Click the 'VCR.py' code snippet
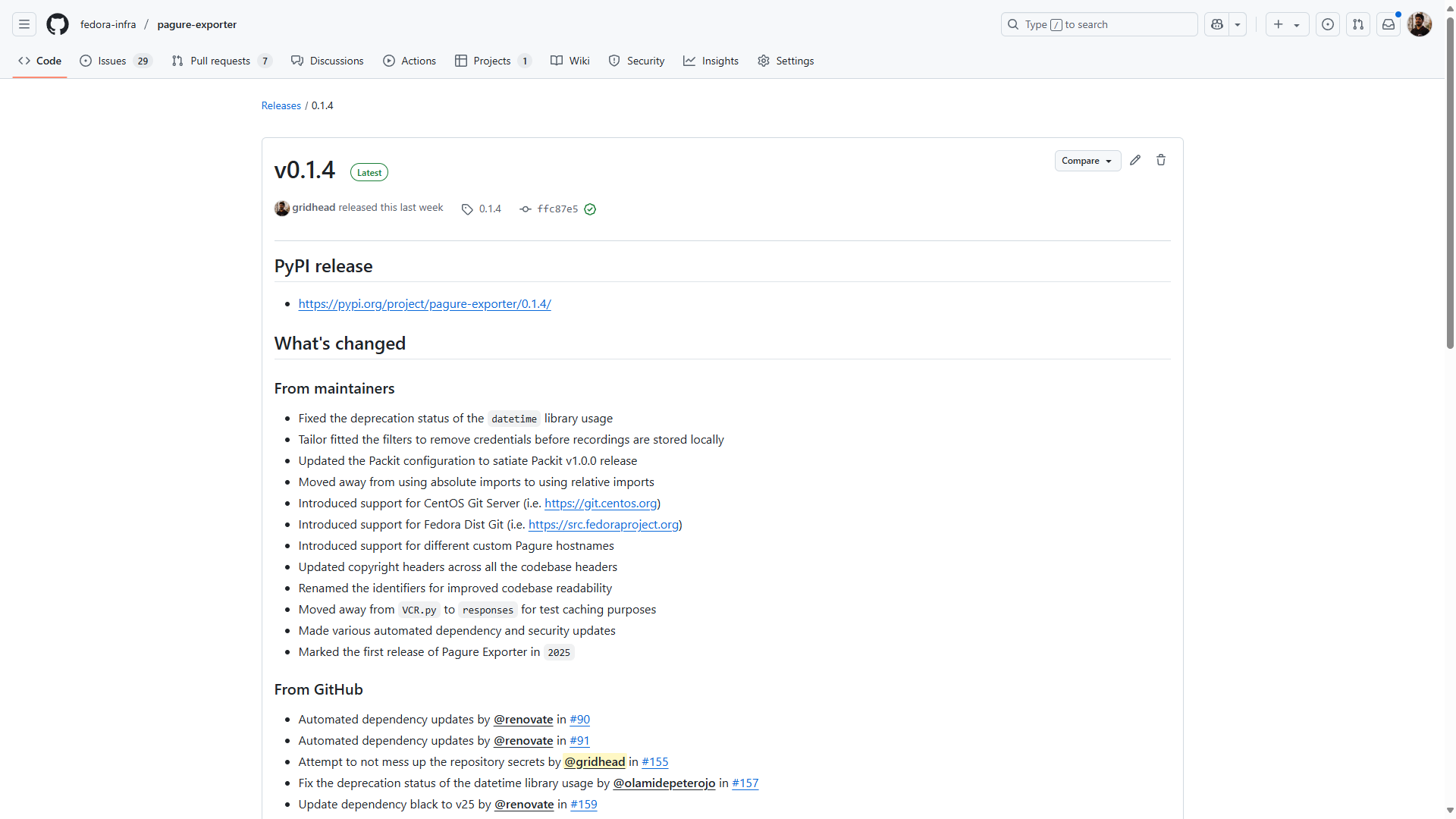This screenshot has width=1456, height=819. point(419,610)
